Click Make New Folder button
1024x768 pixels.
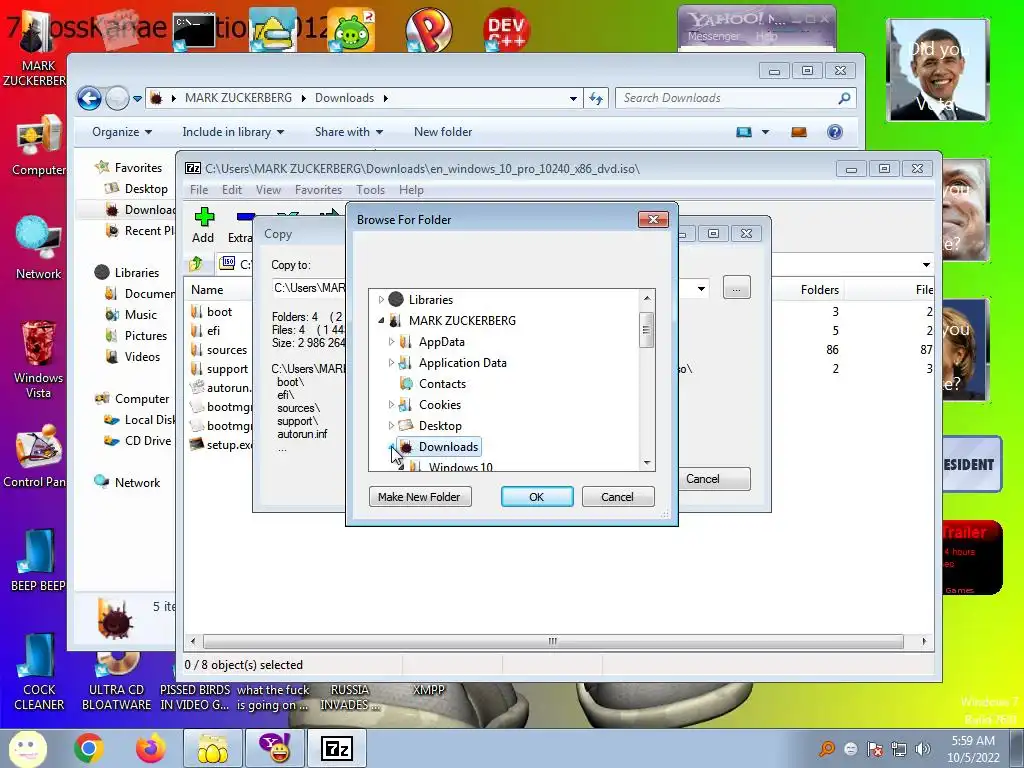(420, 497)
